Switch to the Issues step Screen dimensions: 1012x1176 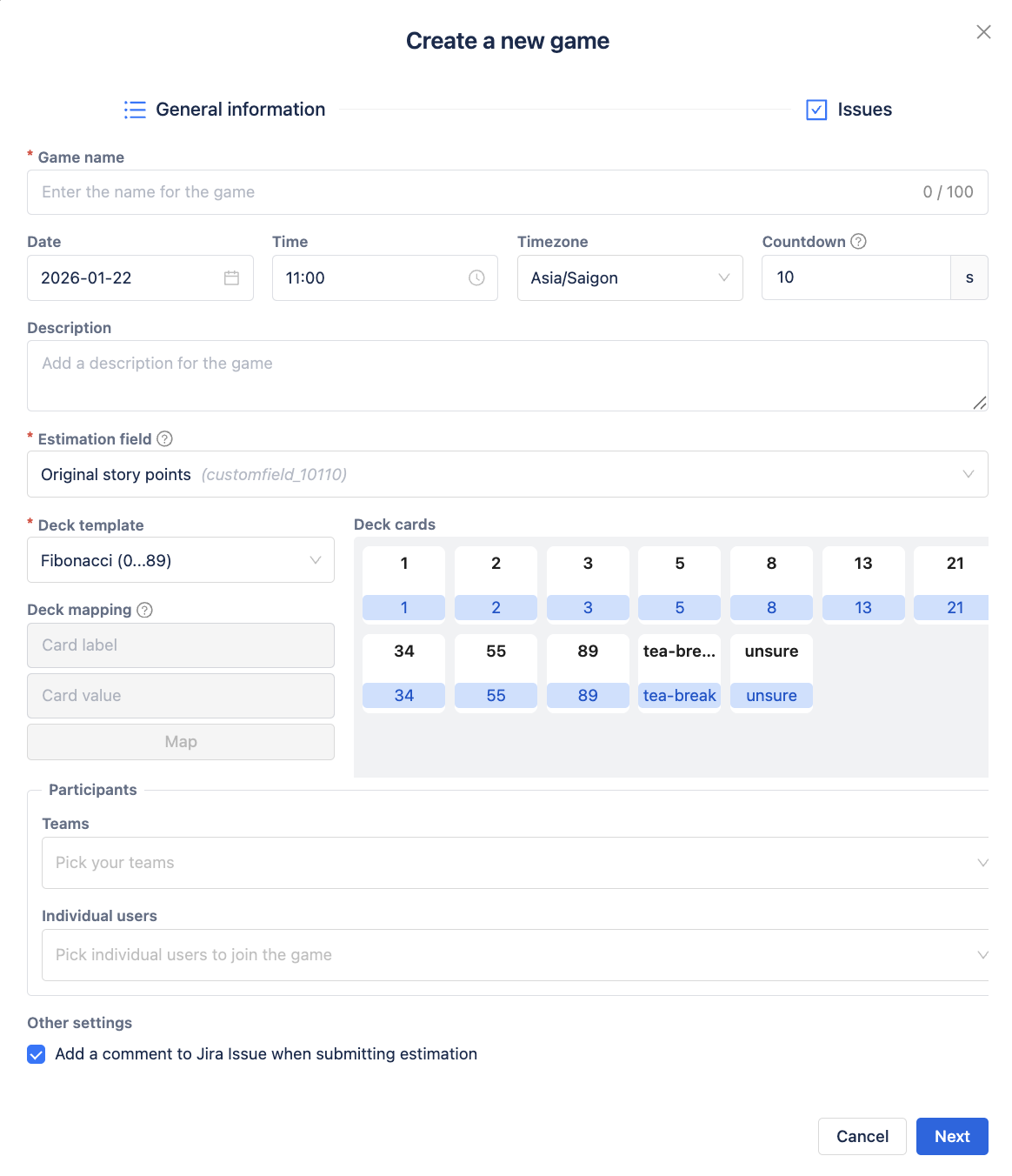point(863,110)
